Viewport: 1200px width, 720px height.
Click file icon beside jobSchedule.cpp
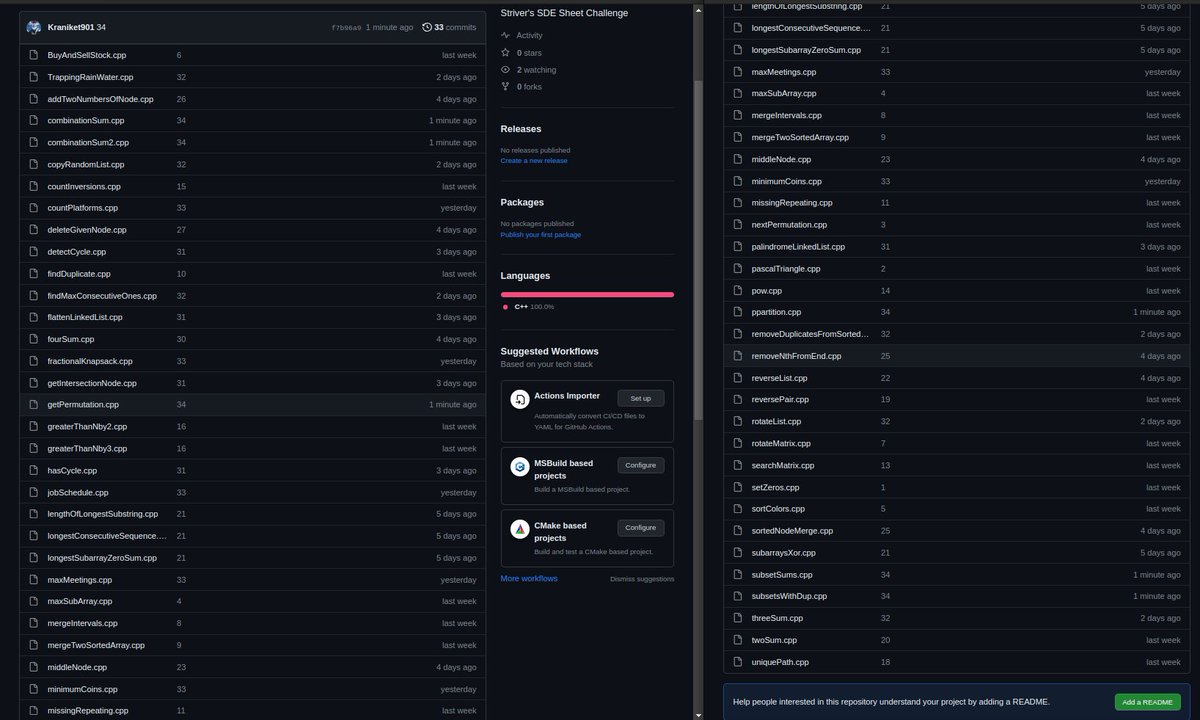(34, 492)
